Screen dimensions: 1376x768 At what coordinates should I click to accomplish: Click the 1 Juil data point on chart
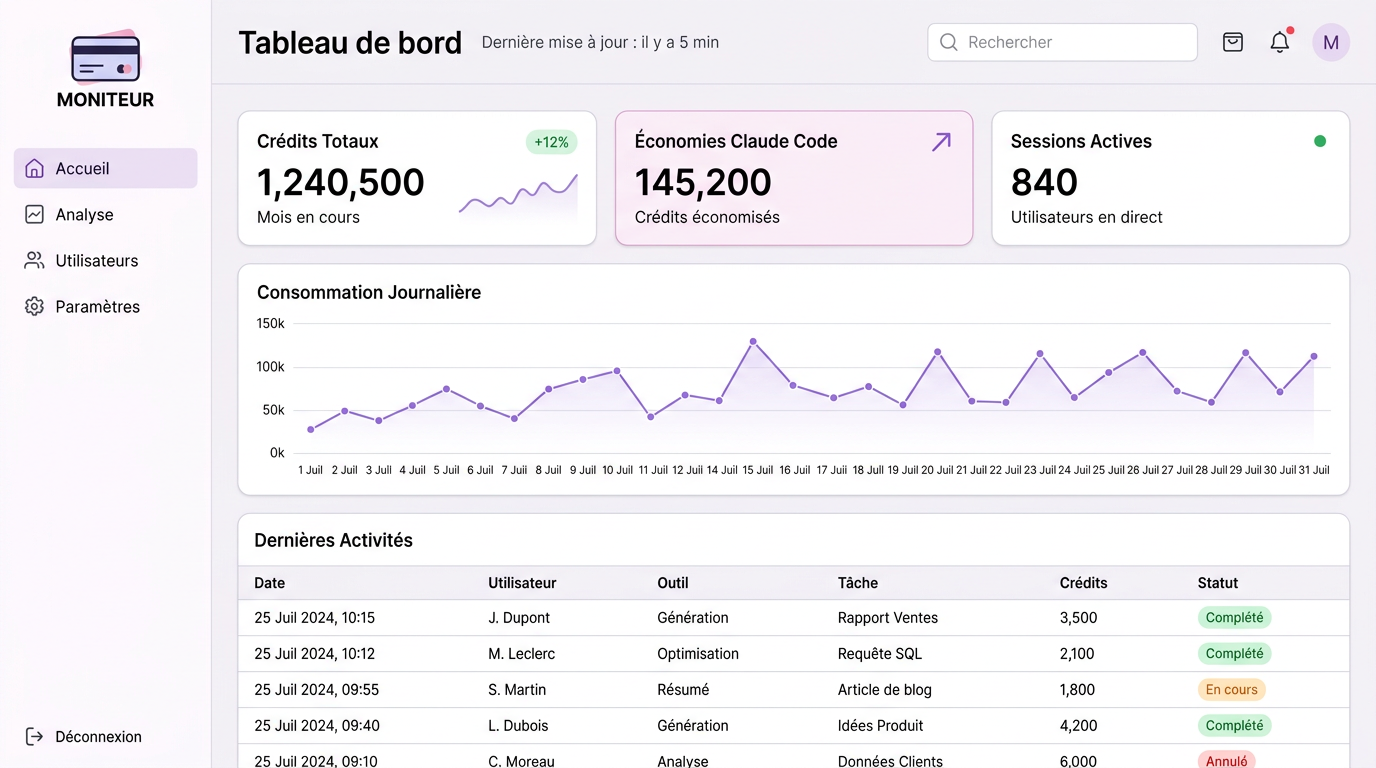pyautogui.click(x=311, y=430)
